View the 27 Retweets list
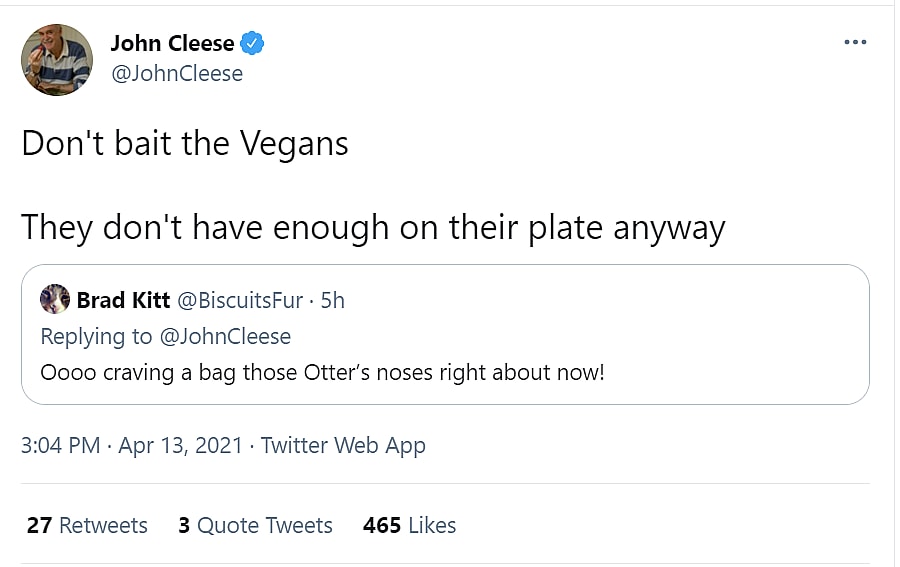This screenshot has height=567, width=900. click(87, 525)
